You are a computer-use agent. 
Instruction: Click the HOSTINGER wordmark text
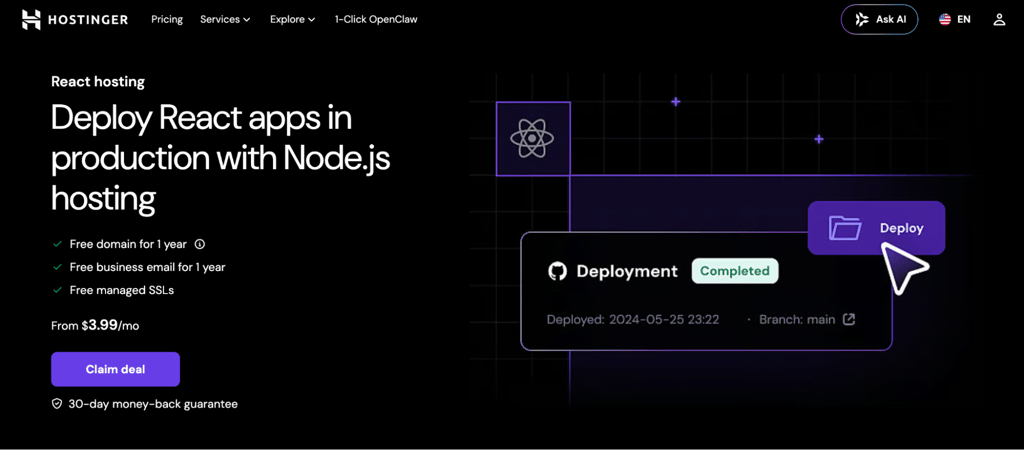(x=88, y=20)
